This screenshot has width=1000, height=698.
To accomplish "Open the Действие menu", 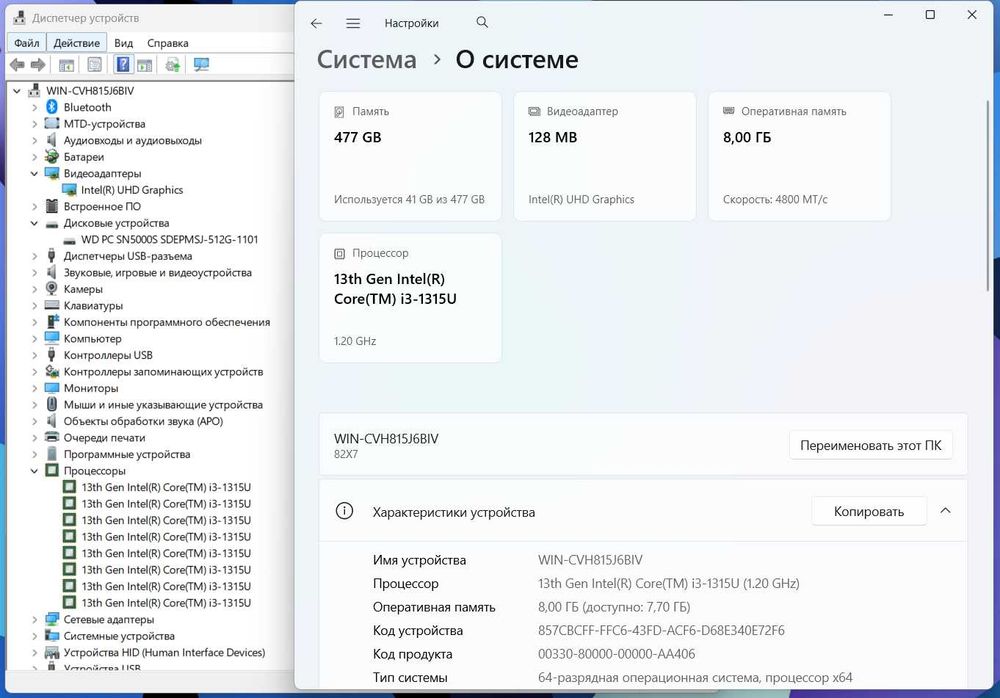I will (x=77, y=43).
